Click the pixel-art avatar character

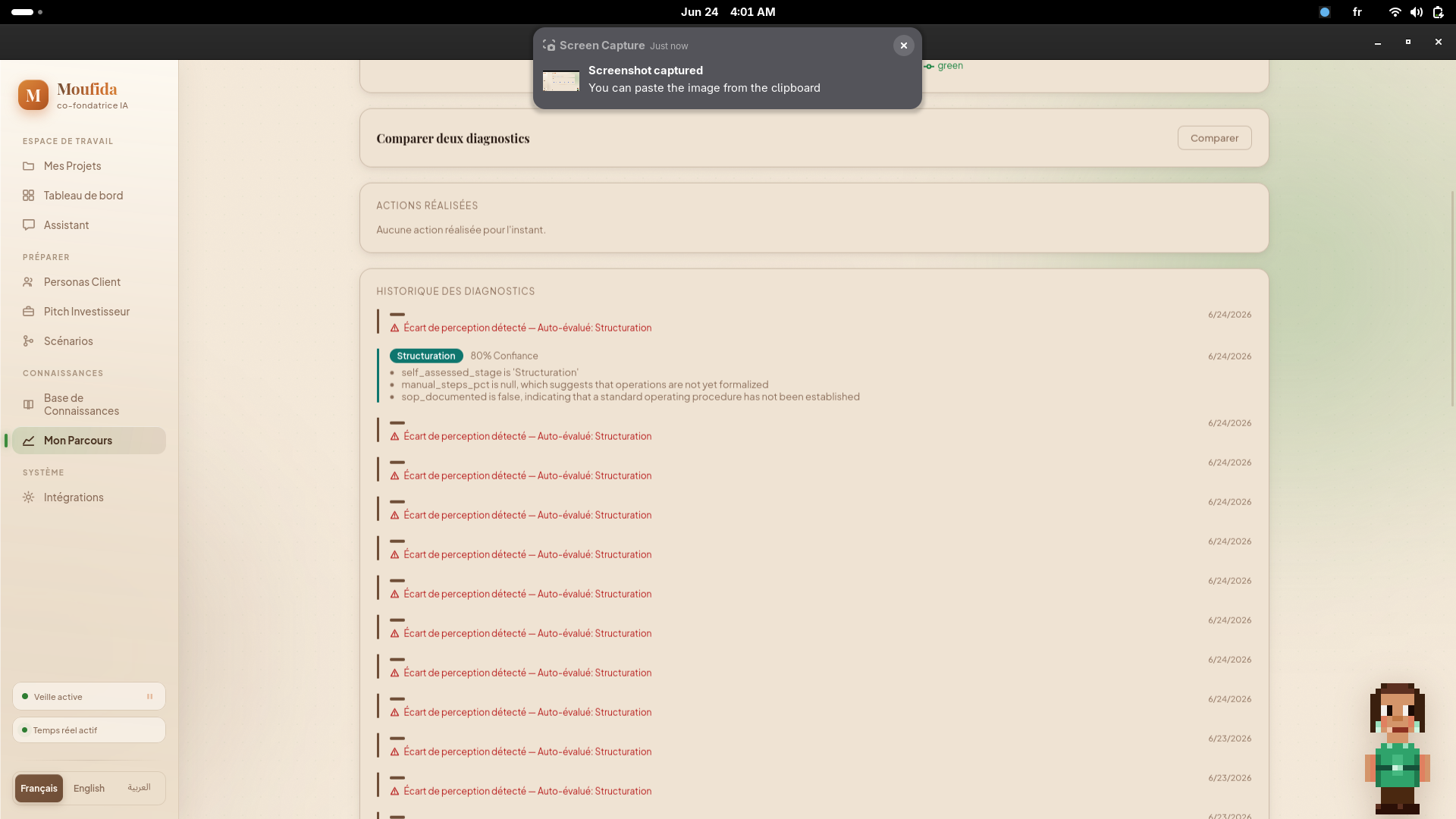[x=1397, y=748]
